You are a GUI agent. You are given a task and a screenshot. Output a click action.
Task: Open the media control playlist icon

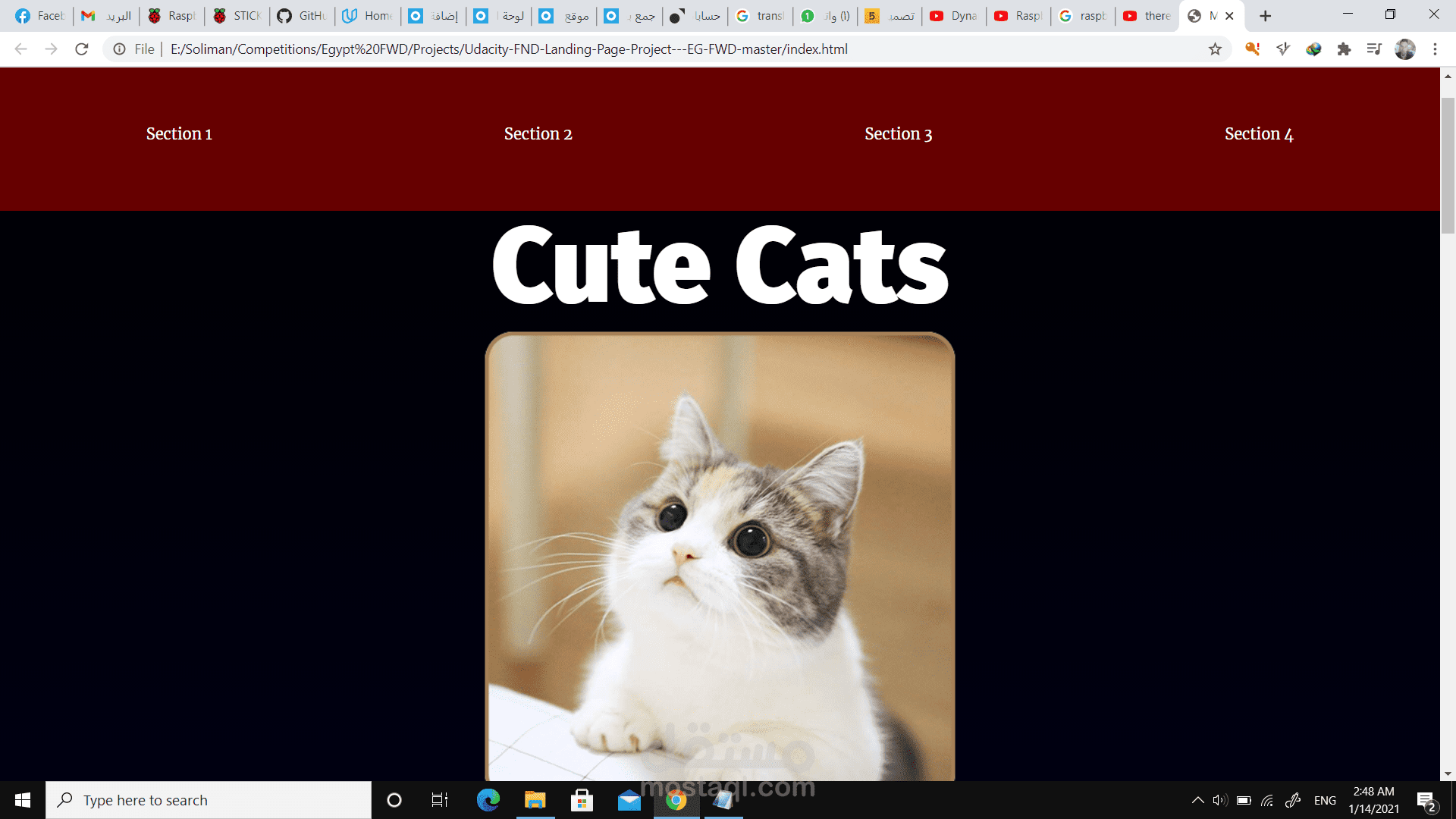(x=1374, y=49)
